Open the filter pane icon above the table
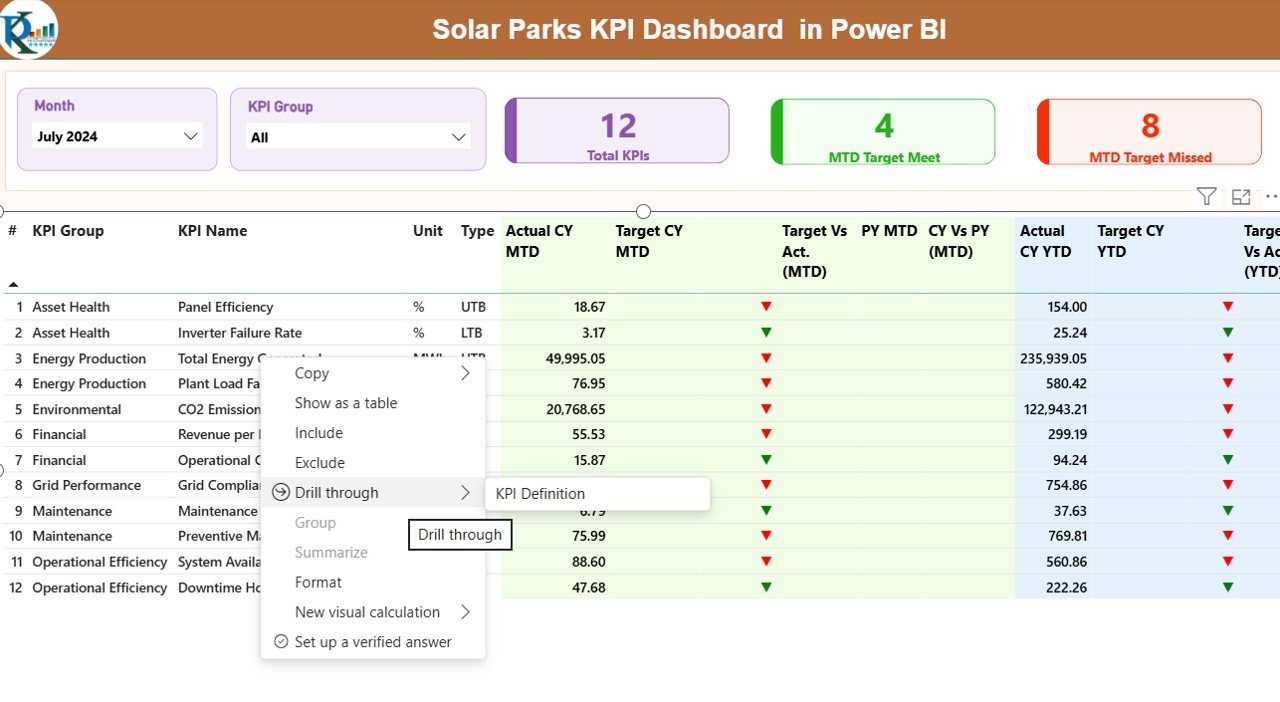1280x702 pixels. (1206, 197)
